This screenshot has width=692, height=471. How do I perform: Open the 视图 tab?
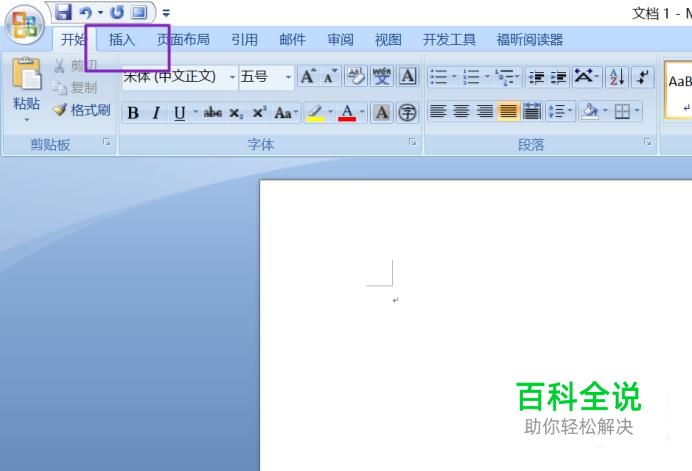click(x=388, y=40)
